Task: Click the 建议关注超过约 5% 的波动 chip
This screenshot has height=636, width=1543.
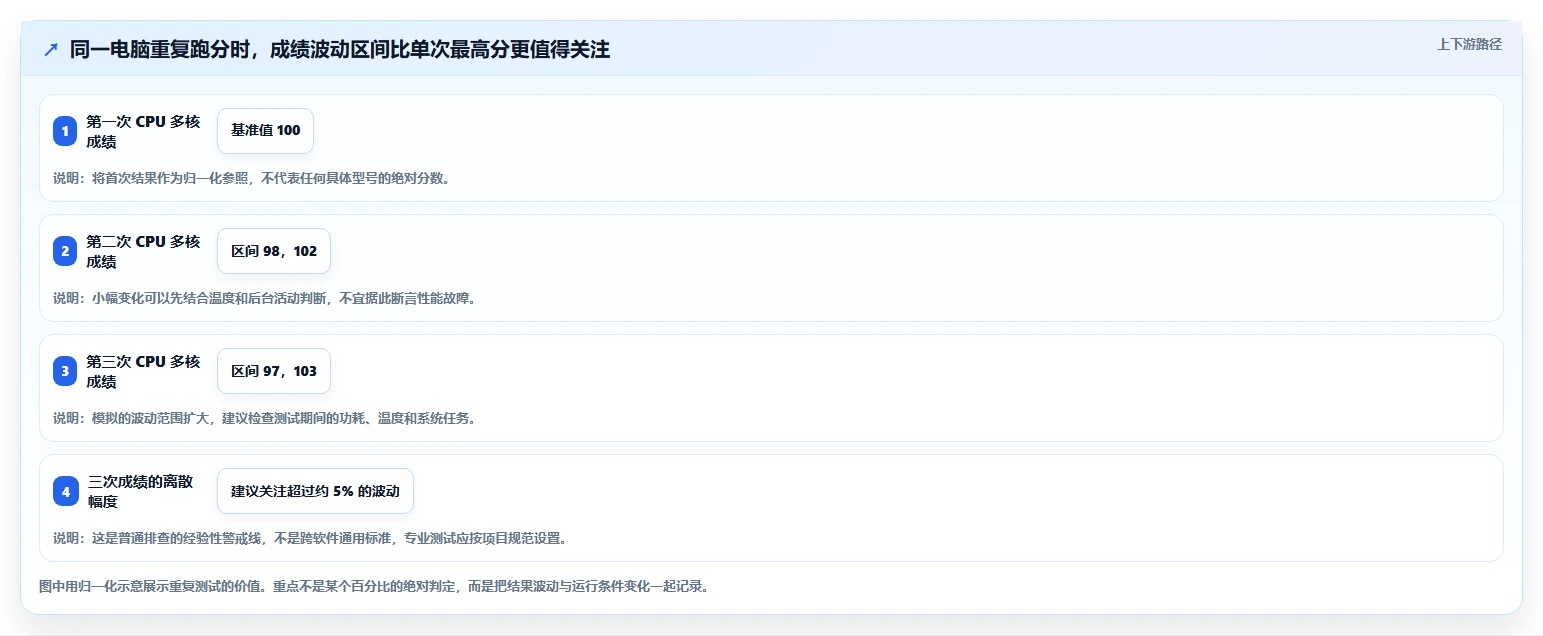Action: coord(315,491)
